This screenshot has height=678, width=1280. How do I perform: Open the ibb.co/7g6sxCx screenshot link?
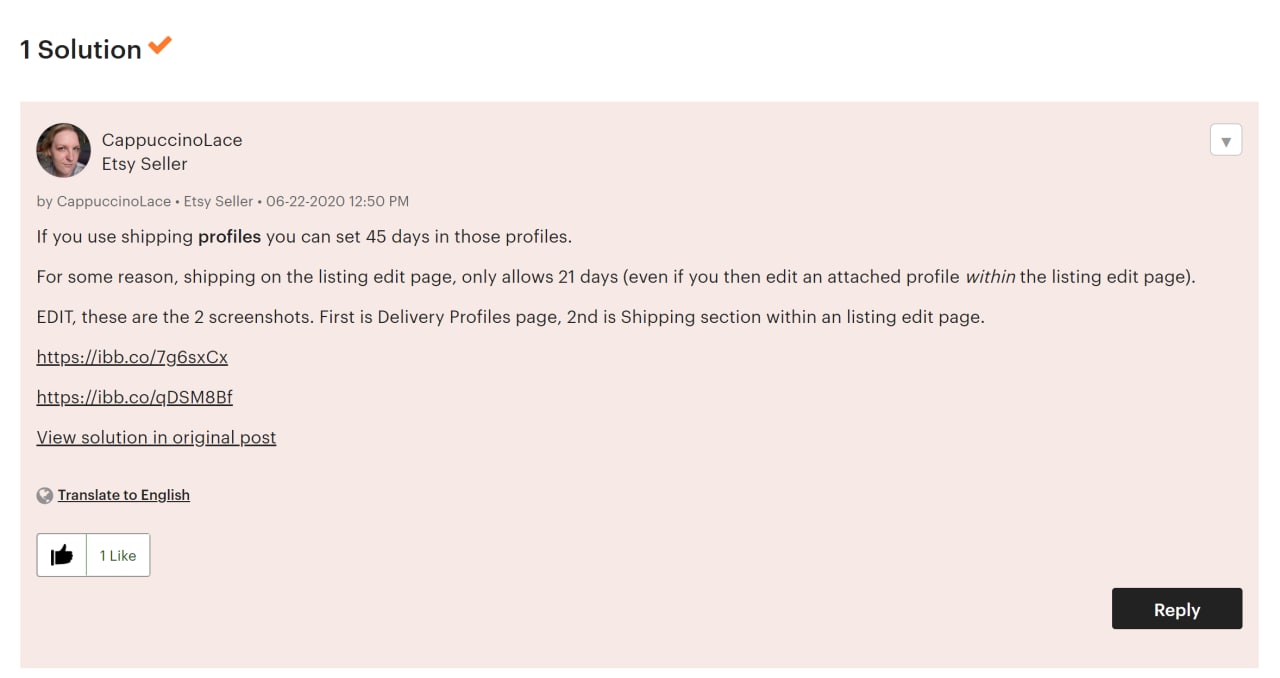click(132, 357)
